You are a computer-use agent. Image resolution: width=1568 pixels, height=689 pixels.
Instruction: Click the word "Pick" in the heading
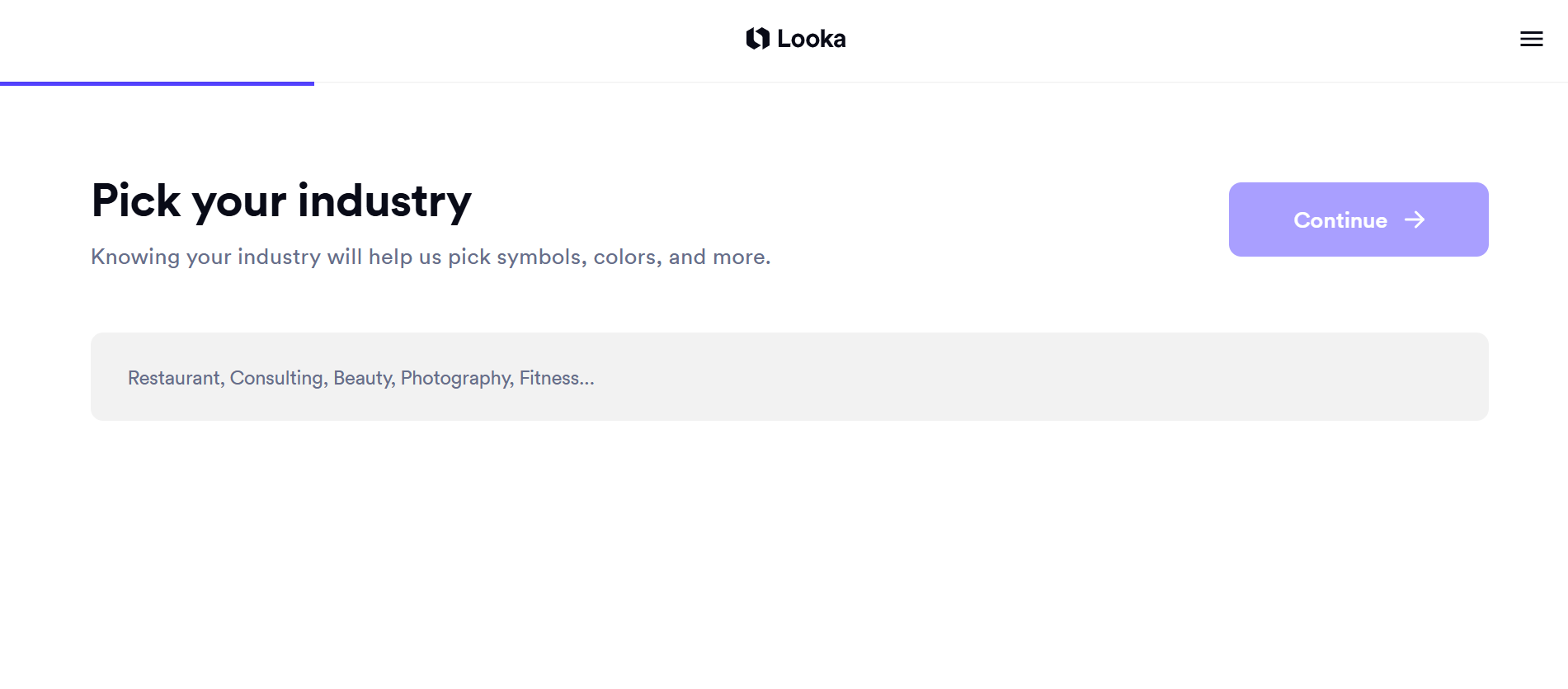coord(136,201)
